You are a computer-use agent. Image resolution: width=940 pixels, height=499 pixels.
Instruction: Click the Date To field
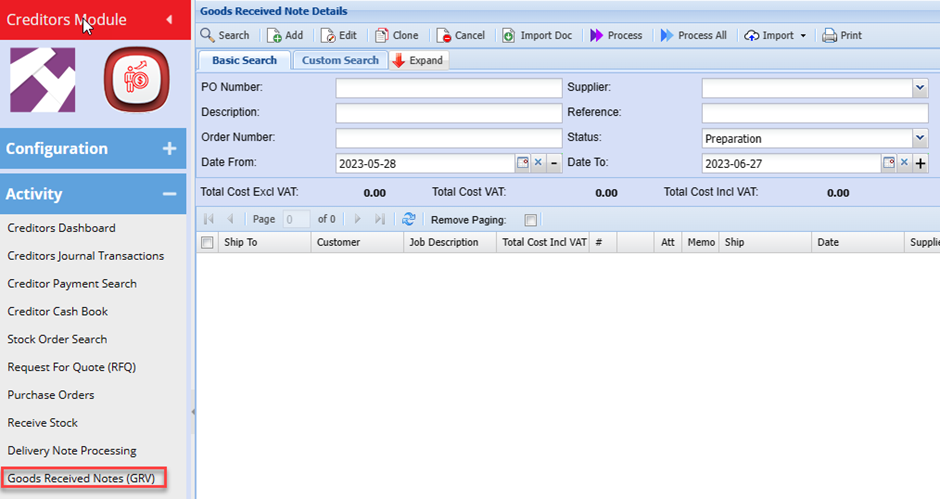tap(791, 164)
